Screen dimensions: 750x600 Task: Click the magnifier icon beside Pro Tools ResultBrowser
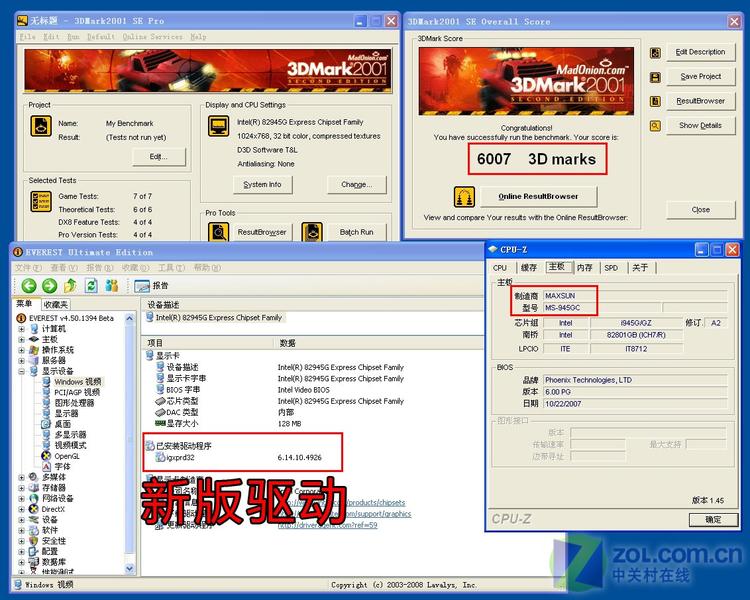219,233
